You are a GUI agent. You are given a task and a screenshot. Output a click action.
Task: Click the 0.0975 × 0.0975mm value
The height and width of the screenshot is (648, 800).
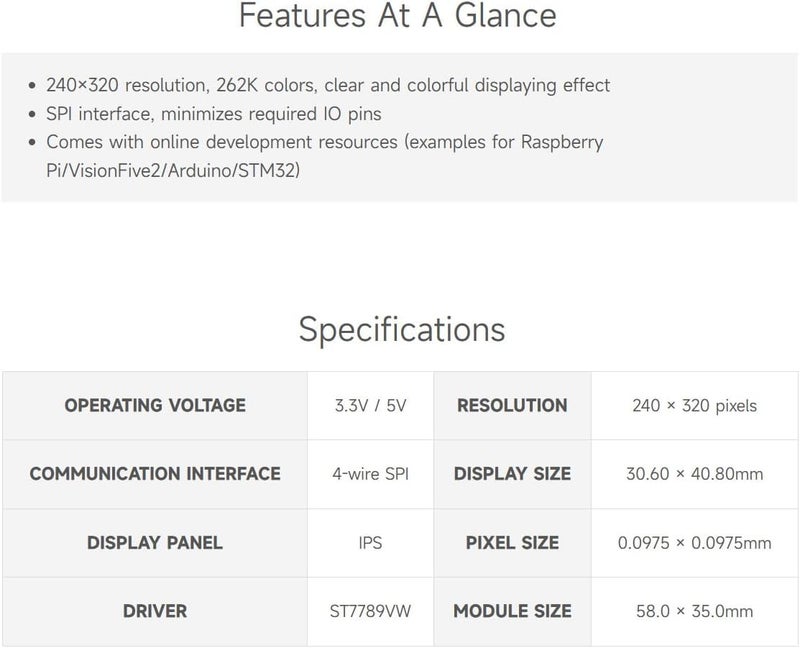coord(694,543)
